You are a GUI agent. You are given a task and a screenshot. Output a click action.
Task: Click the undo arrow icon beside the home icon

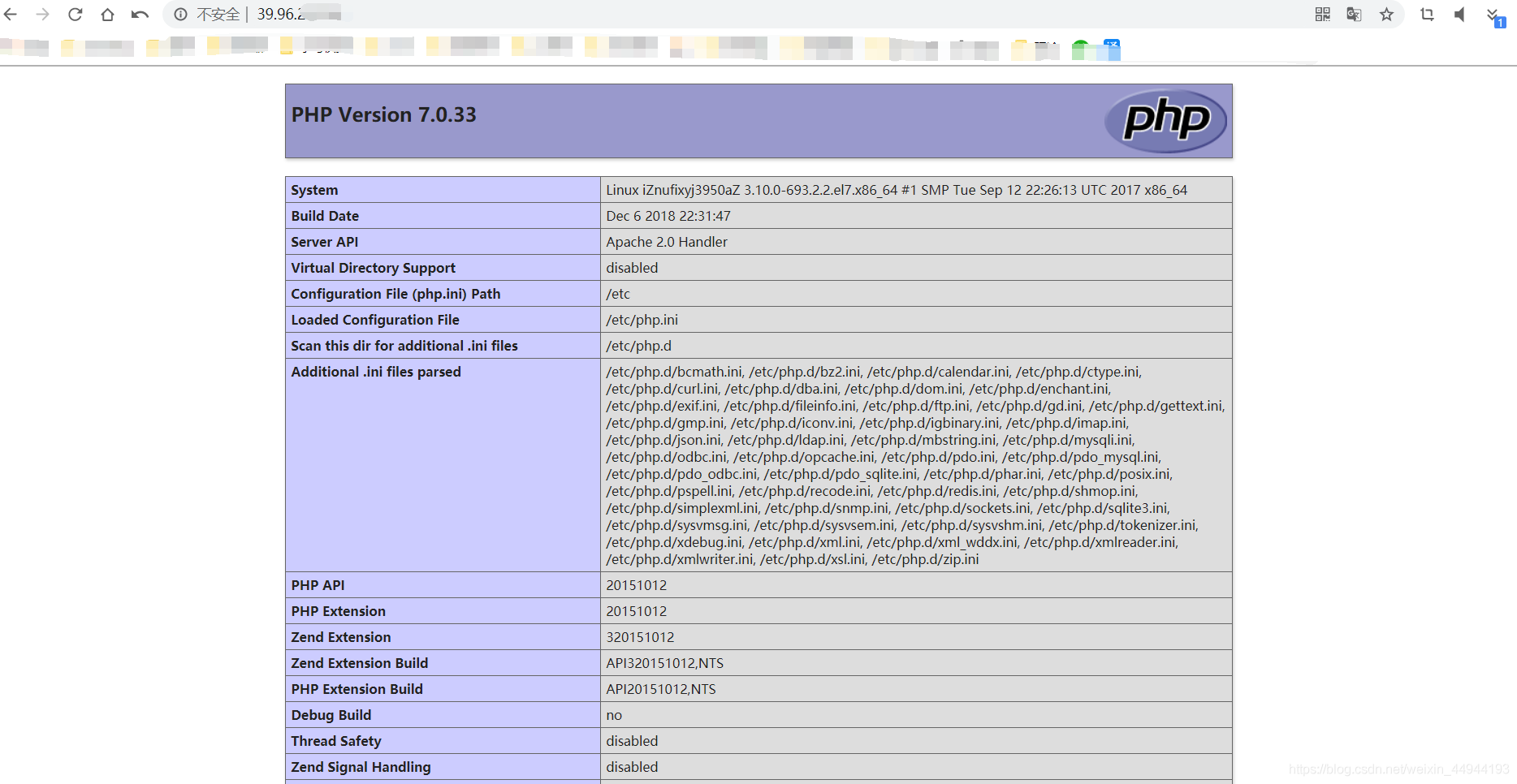140,15
